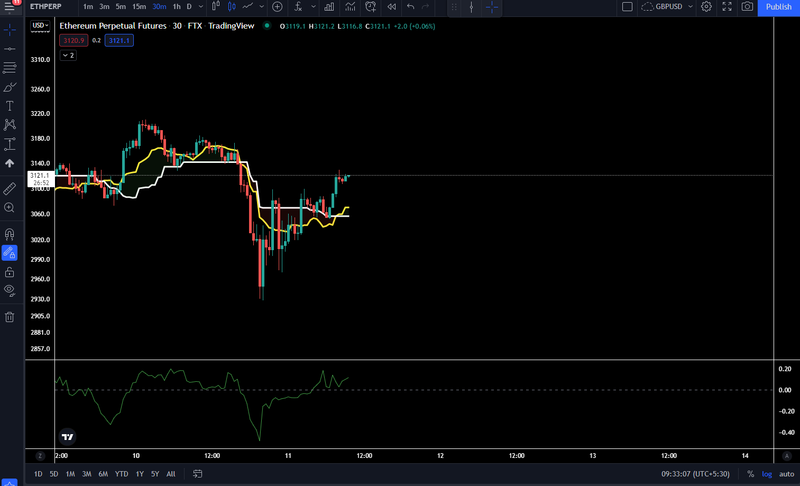Toggle lock all drawing tools
The width and height of the screenshot is (800, 486).
click(9, 272)
